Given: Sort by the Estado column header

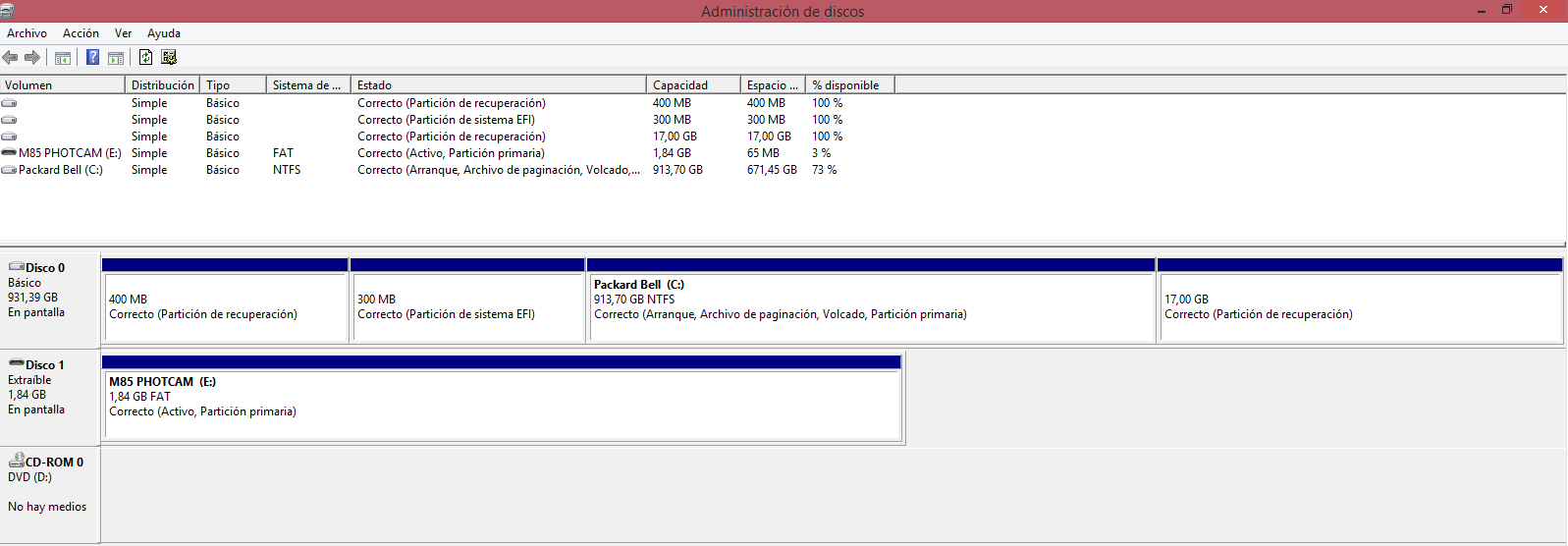Looking at the screenshot, I should pos(499,84).
